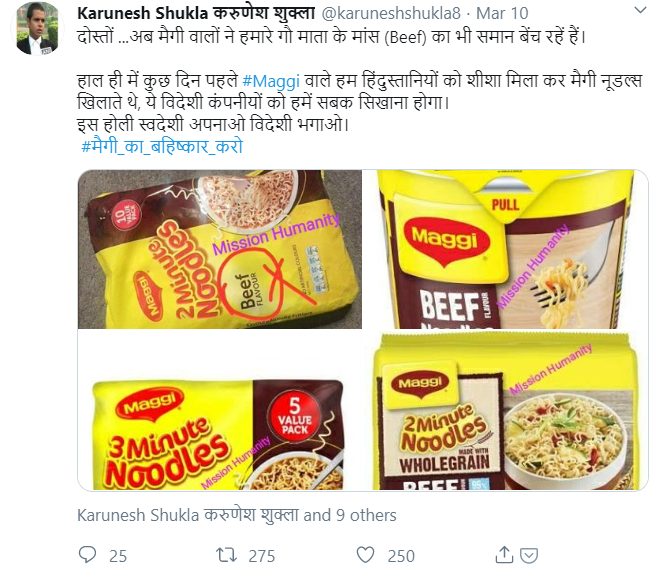The image size is (661, 582).
Task: Click the share upload icon
Action: pos(504,555)
